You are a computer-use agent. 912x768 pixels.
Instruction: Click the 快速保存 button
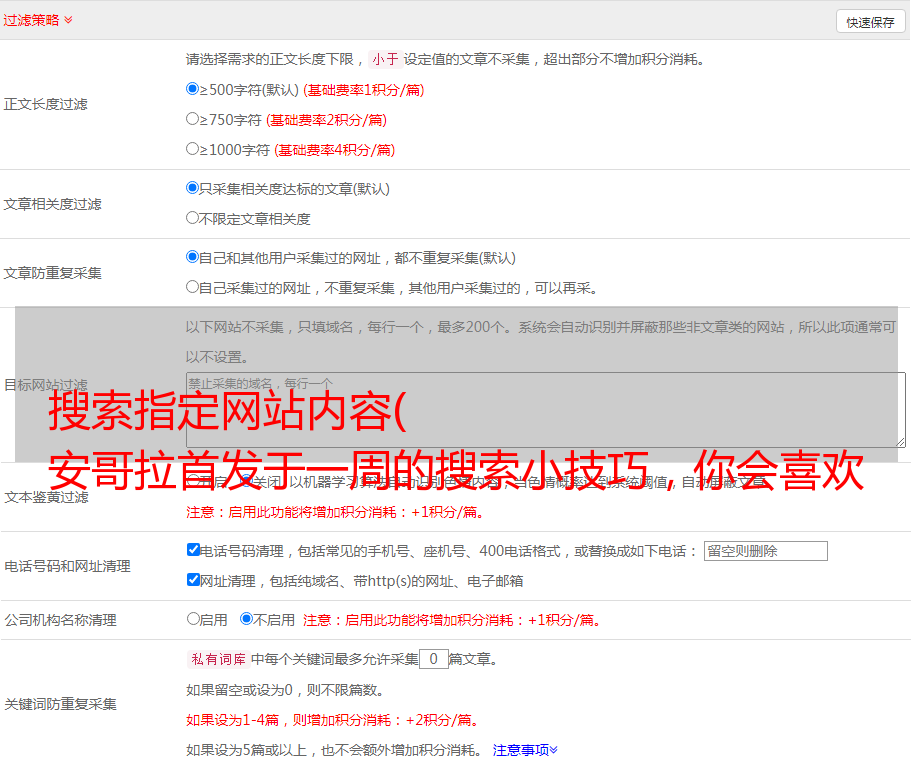click(x=870, y=22)
